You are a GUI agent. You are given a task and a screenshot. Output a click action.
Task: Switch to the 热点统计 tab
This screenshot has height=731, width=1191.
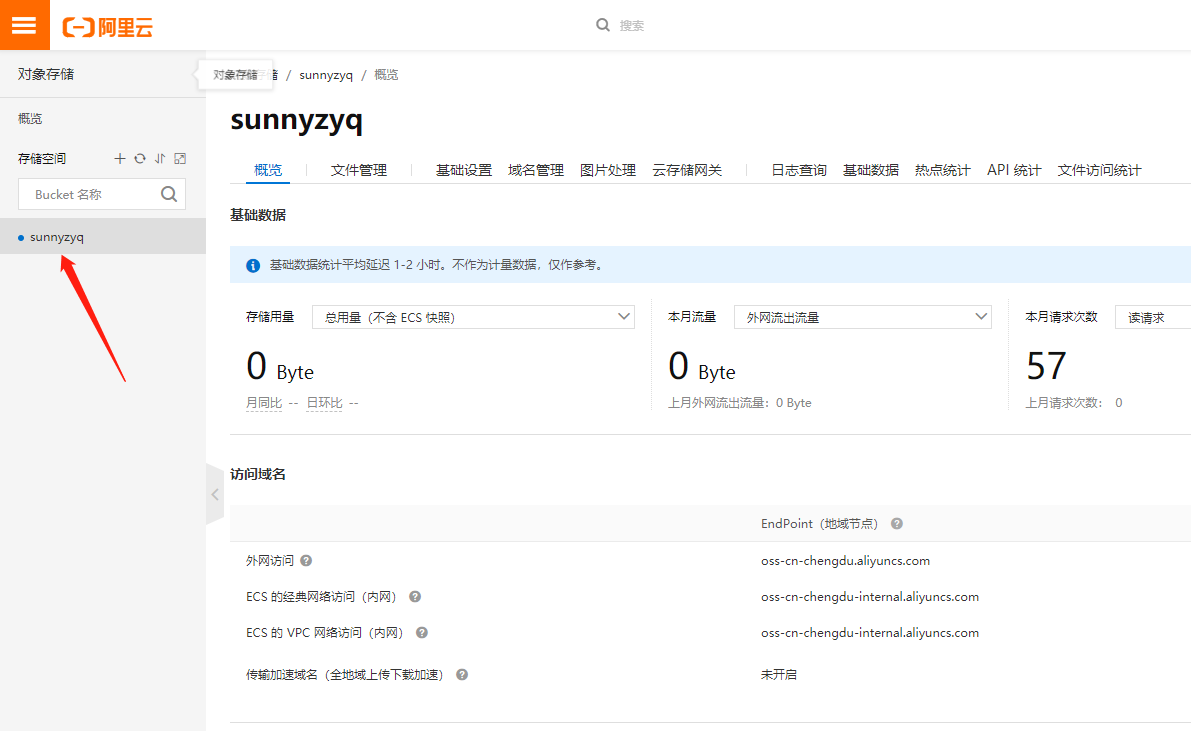coord(943,170)
